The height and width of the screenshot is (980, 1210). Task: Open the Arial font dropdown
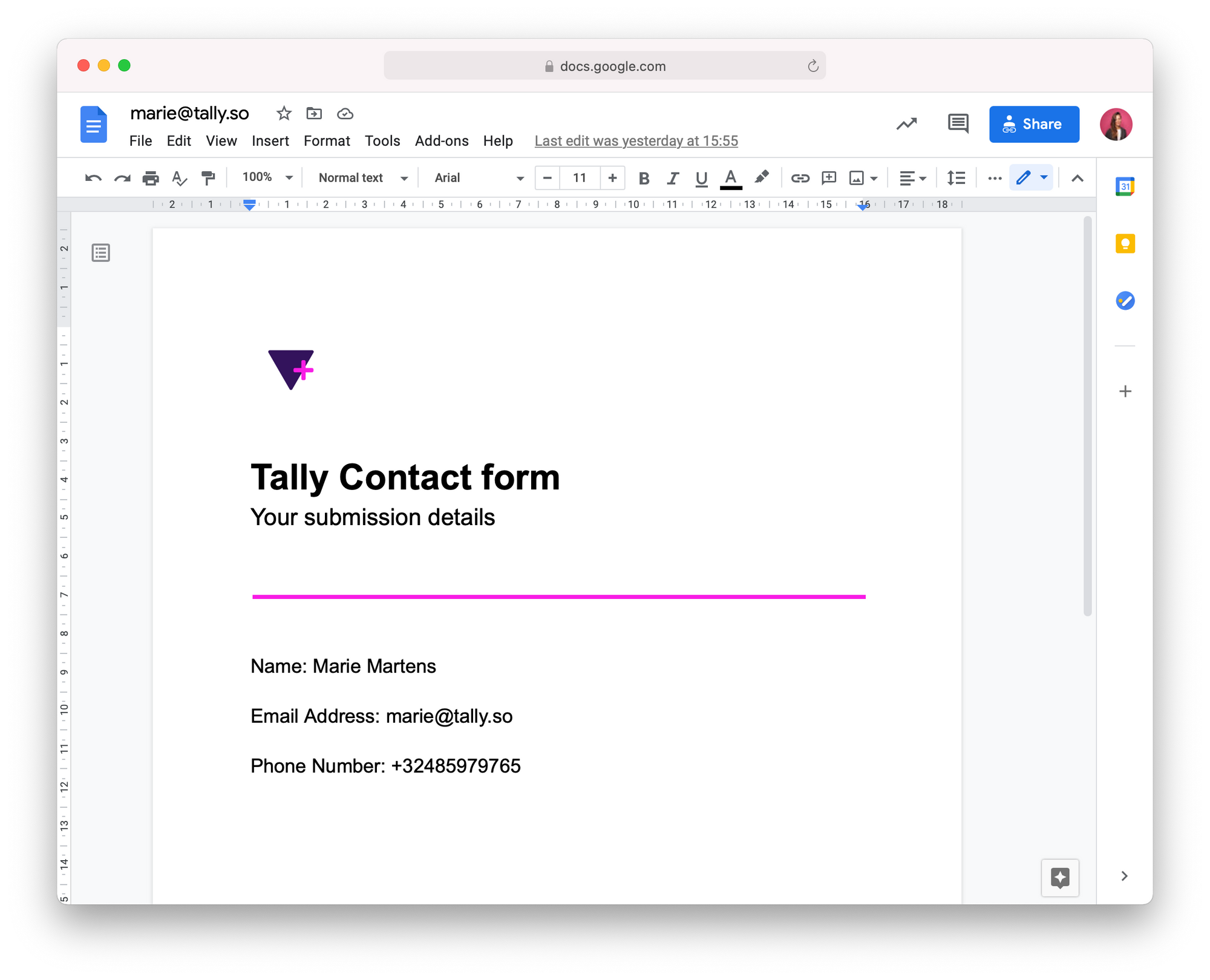pos(479,178)
